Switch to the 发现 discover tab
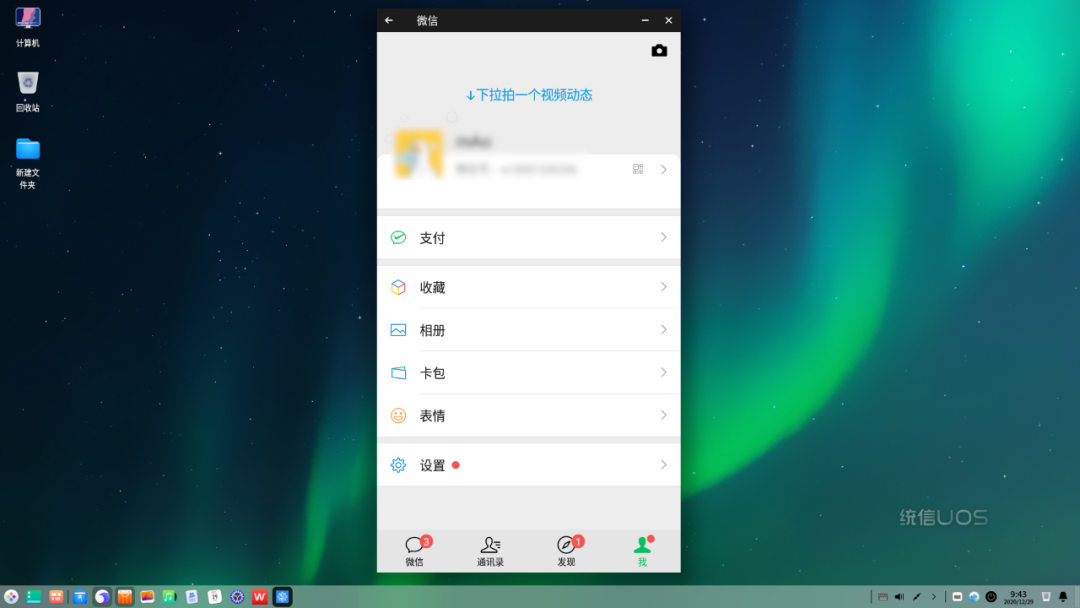 pyautogui.click(x=567, y=551)
